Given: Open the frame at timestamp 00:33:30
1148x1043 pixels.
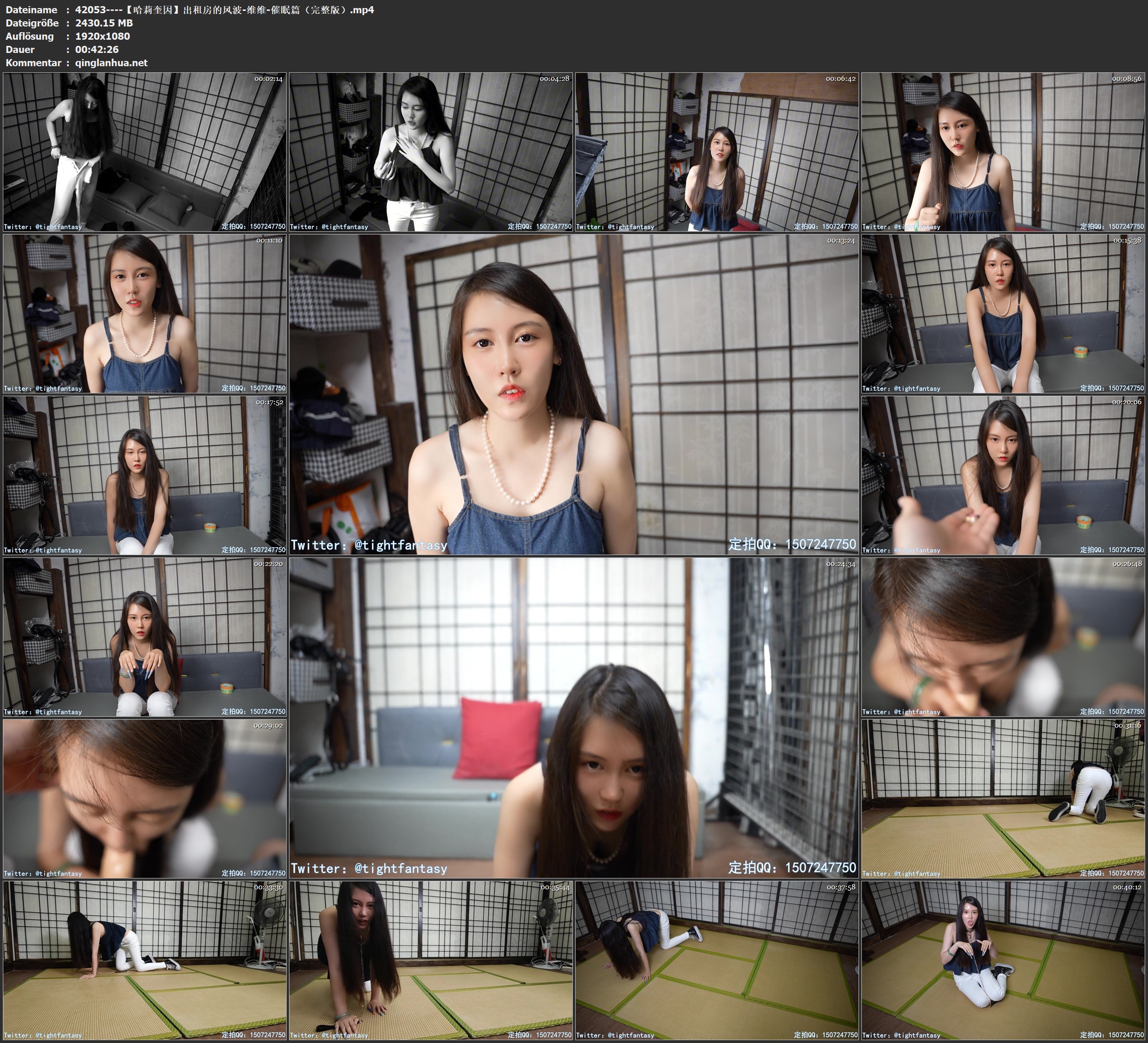Looking at the screenshot, I should pyautogui.click(x=145, y=960).
